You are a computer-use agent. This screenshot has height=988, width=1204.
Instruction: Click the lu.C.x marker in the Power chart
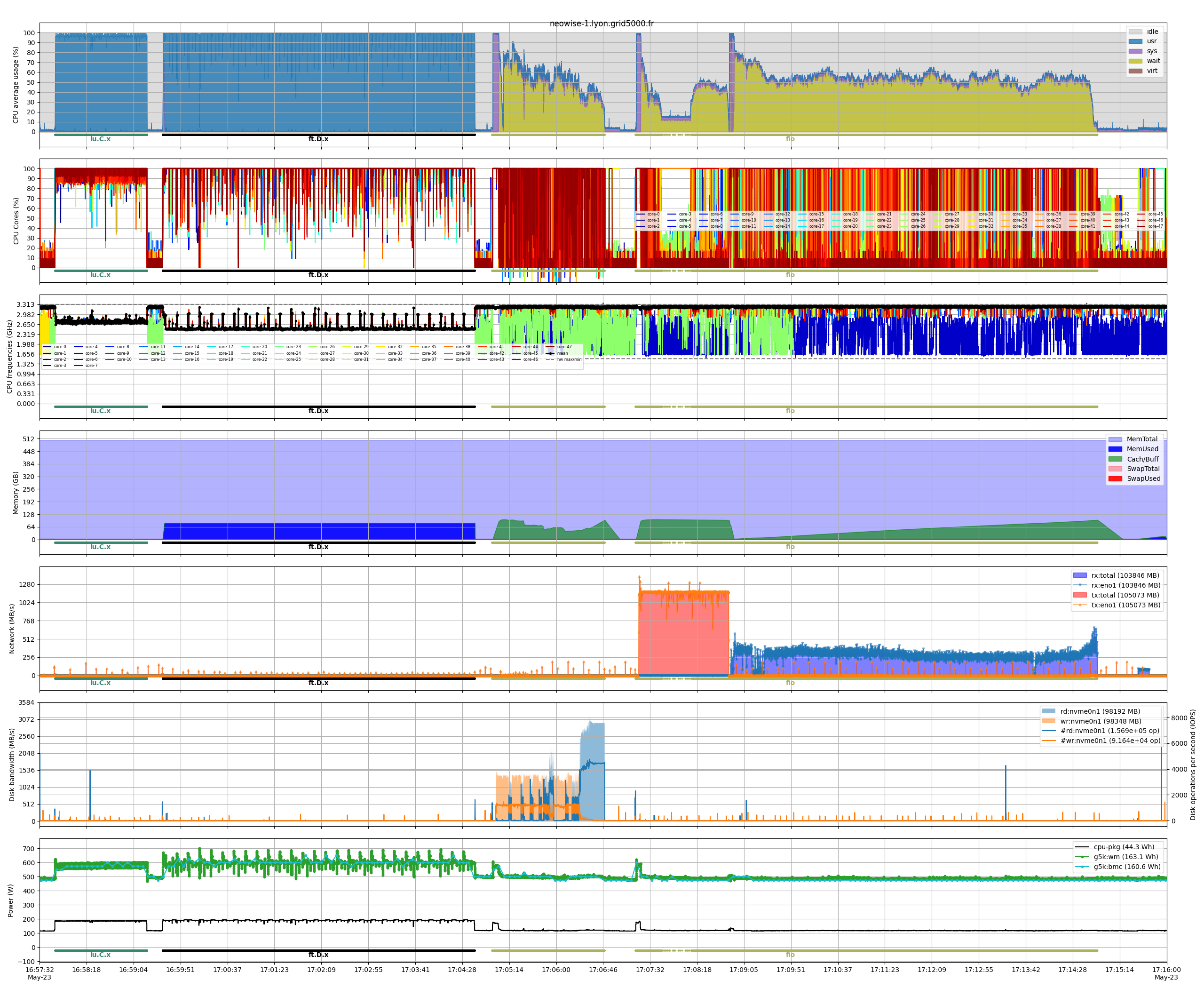(100, 955)
